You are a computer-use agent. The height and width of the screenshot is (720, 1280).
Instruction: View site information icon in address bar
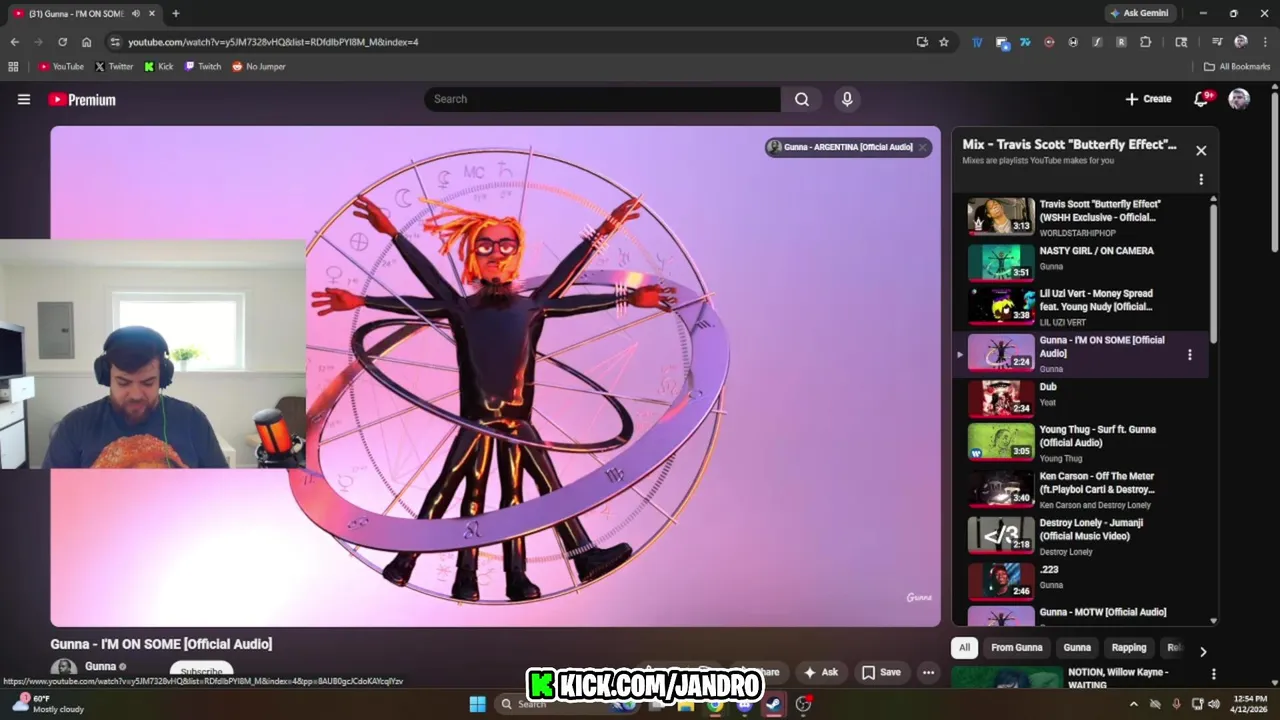pyautogui.click(x=115, y=42)
